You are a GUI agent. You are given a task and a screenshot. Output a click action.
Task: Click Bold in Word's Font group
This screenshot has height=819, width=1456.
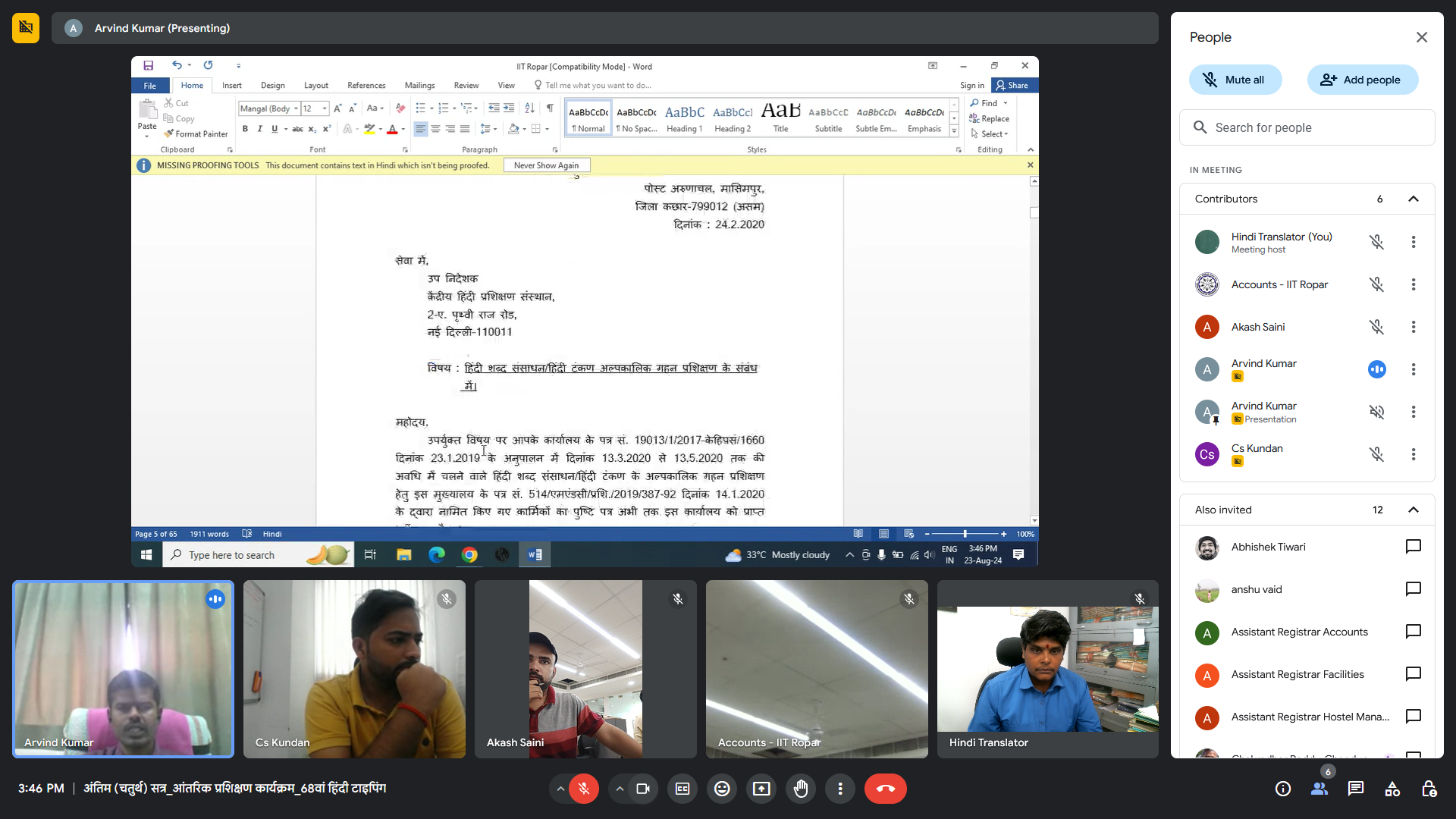pos(245,129)
